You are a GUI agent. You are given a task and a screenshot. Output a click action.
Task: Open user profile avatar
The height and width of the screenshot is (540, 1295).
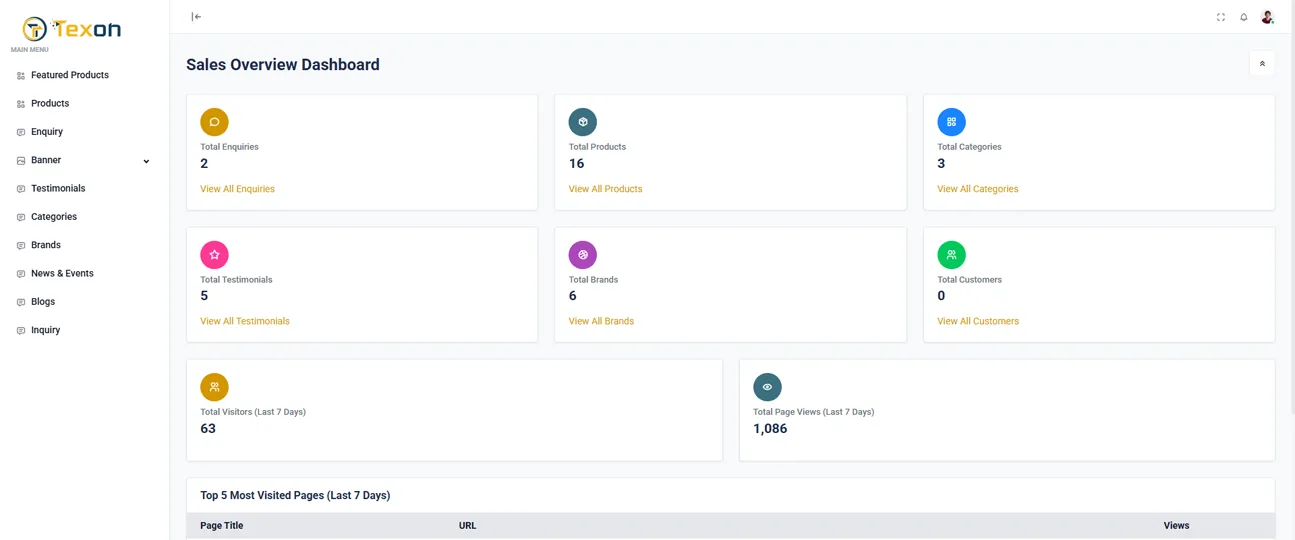click(1267, 17)
